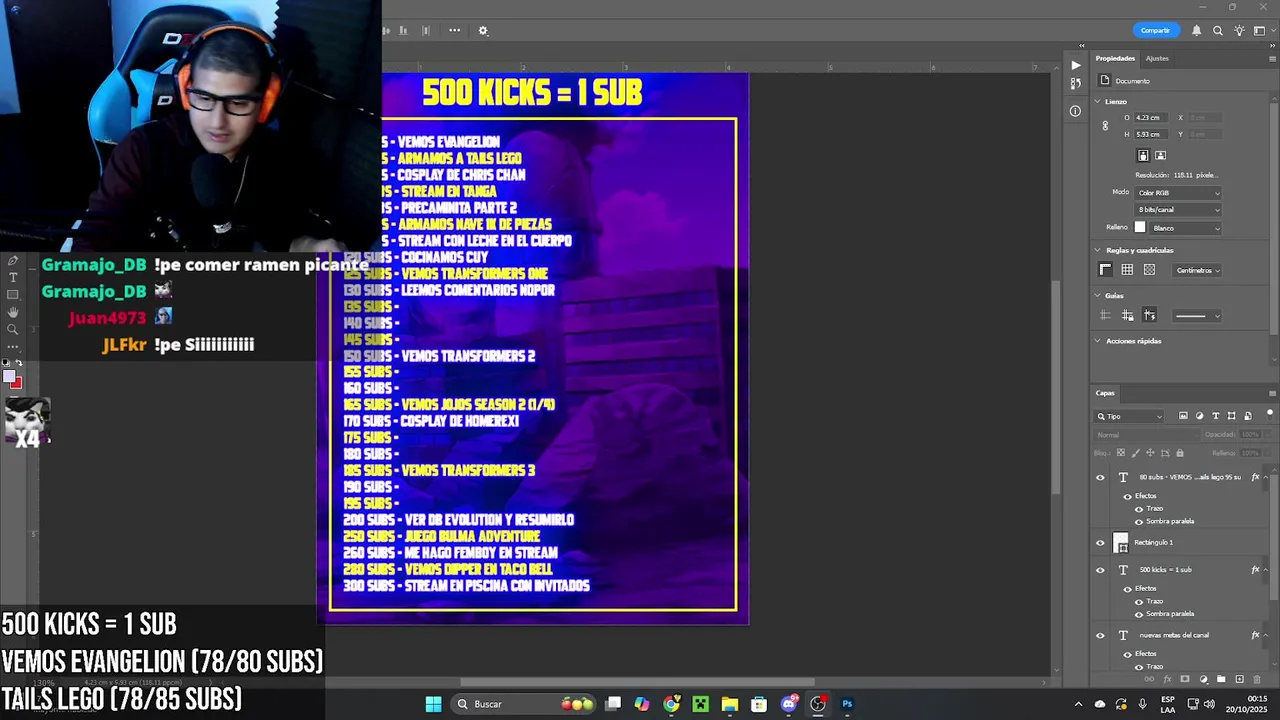Open the Propiedades panel menu
Screen dimensions: 1280x720
[1272, 58]
